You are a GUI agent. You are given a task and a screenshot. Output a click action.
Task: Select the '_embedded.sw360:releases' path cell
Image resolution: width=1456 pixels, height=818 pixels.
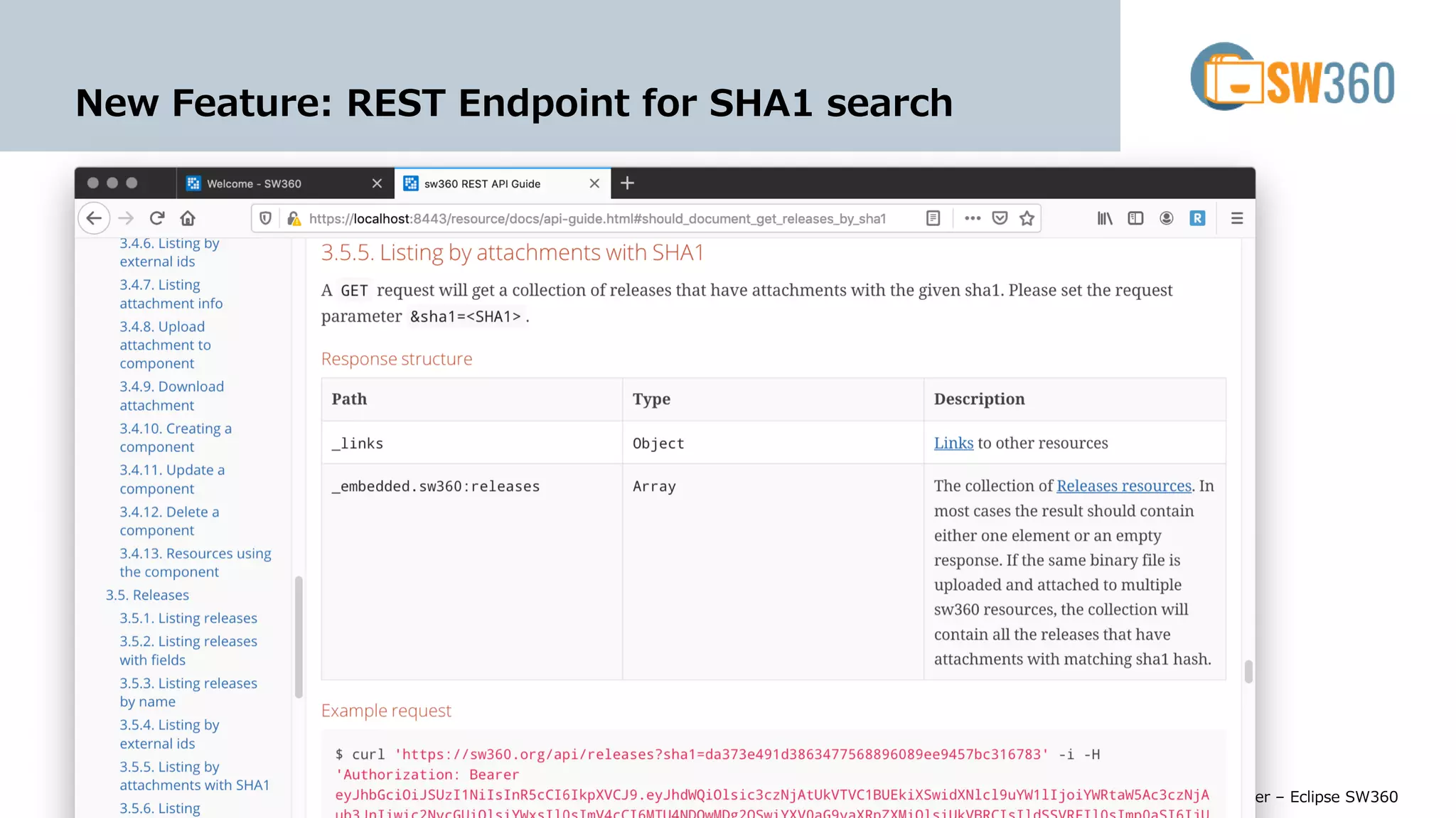tap(472, 572)
